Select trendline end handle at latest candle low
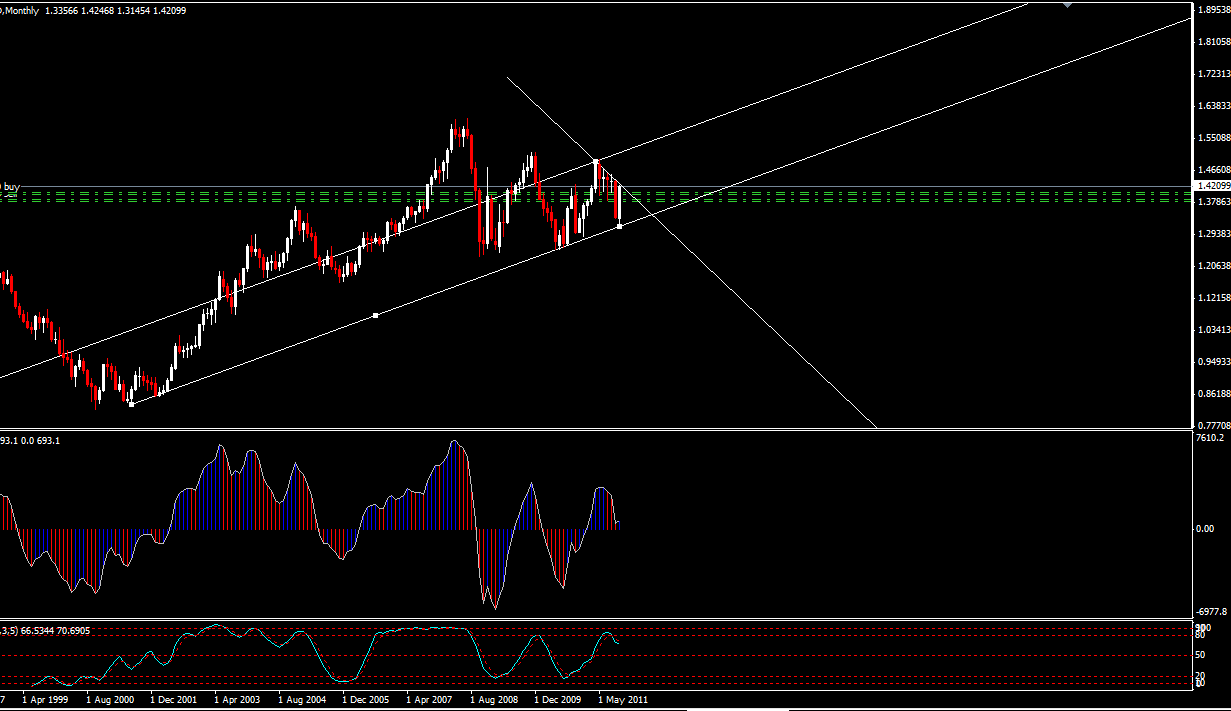Viewport: 1231px width, 711px height. 620,226
